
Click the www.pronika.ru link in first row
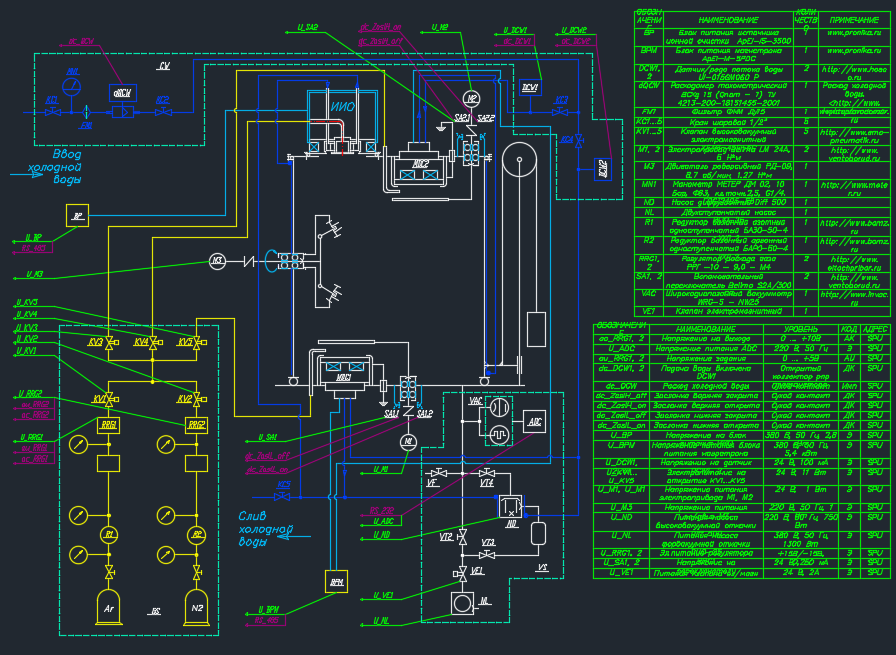(x=854, y=33)
